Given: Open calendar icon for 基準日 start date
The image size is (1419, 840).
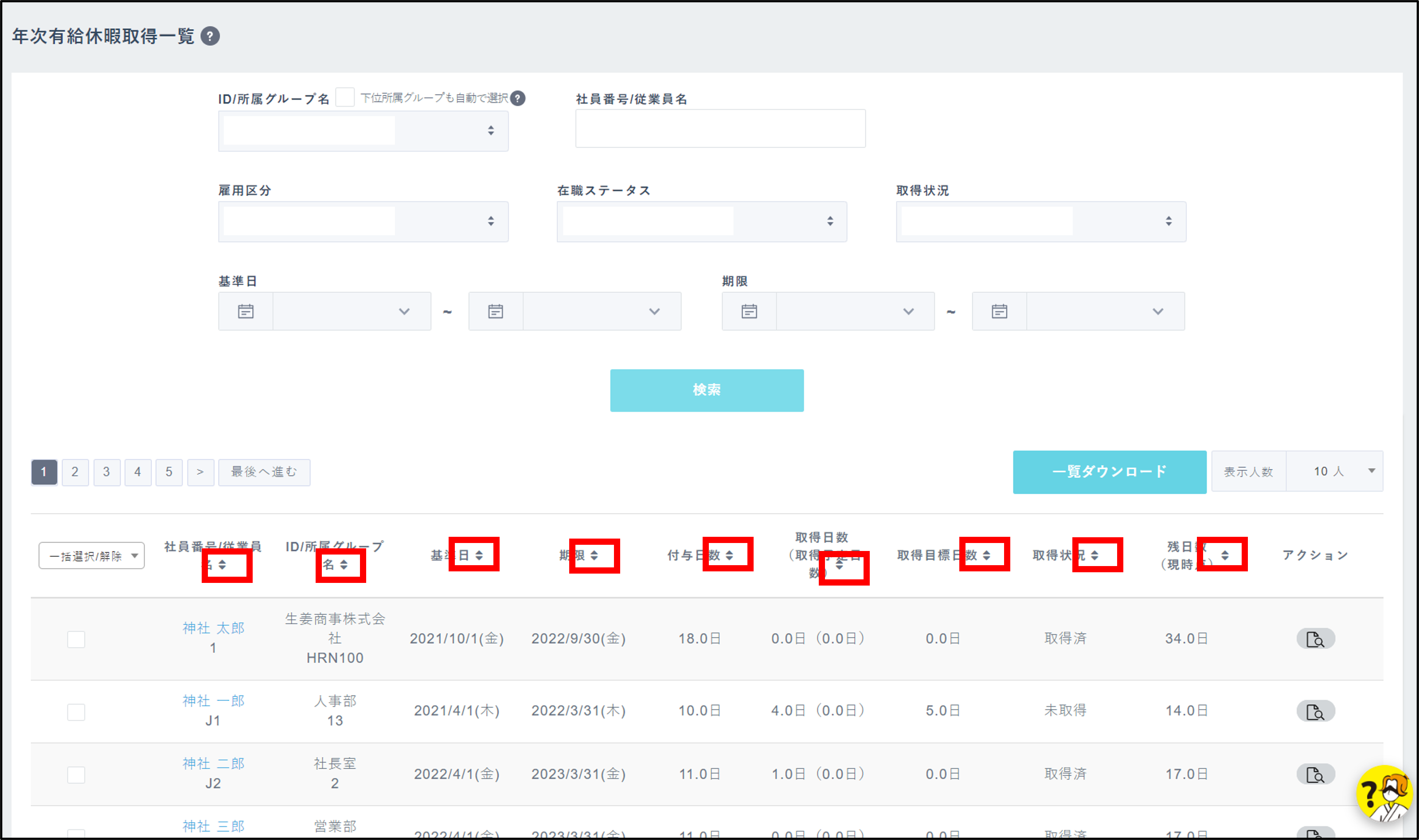Looking at the screenshot, I should click(246, 311).
